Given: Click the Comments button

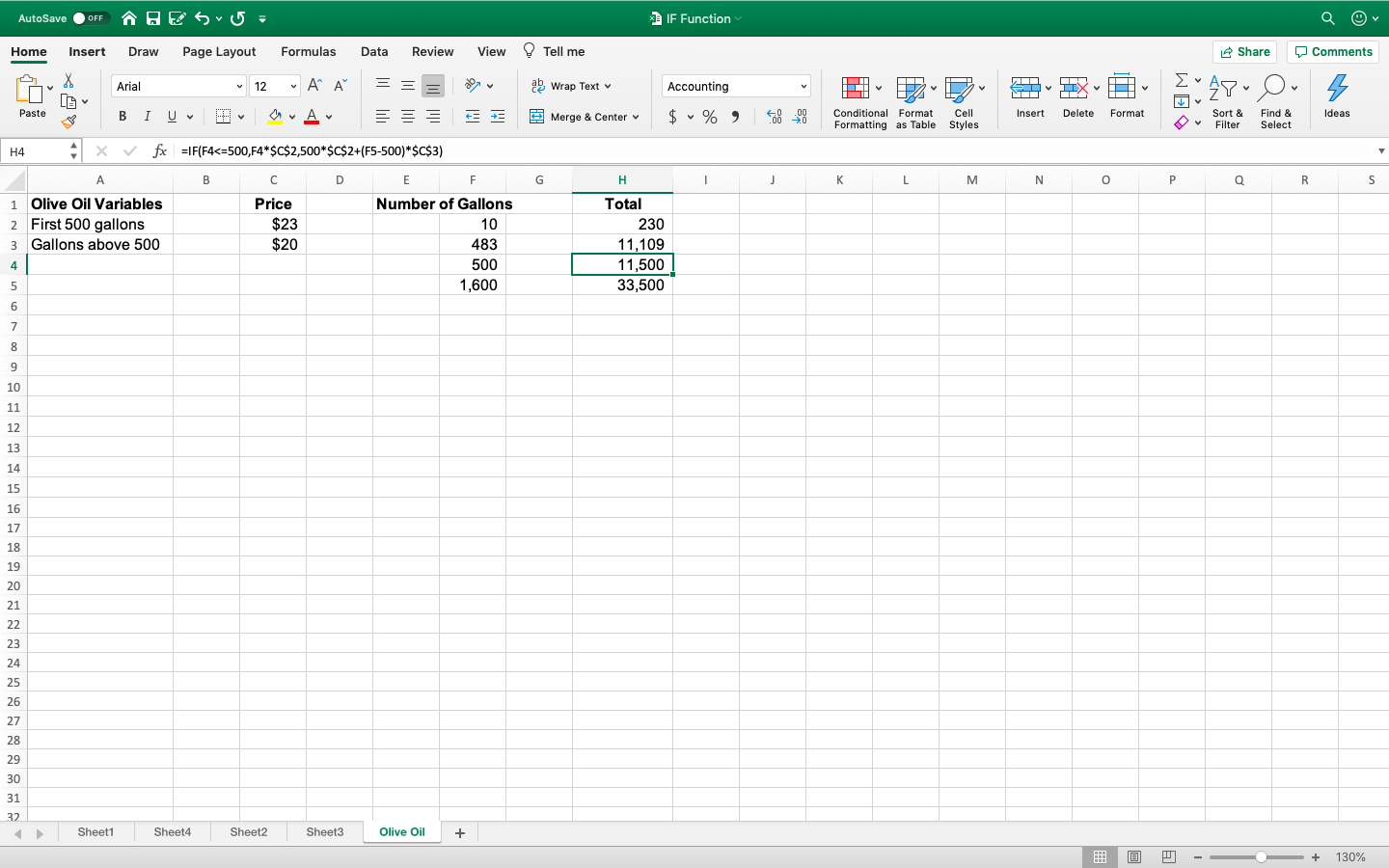Looking at the screenshot, I should coord(1332,51).
